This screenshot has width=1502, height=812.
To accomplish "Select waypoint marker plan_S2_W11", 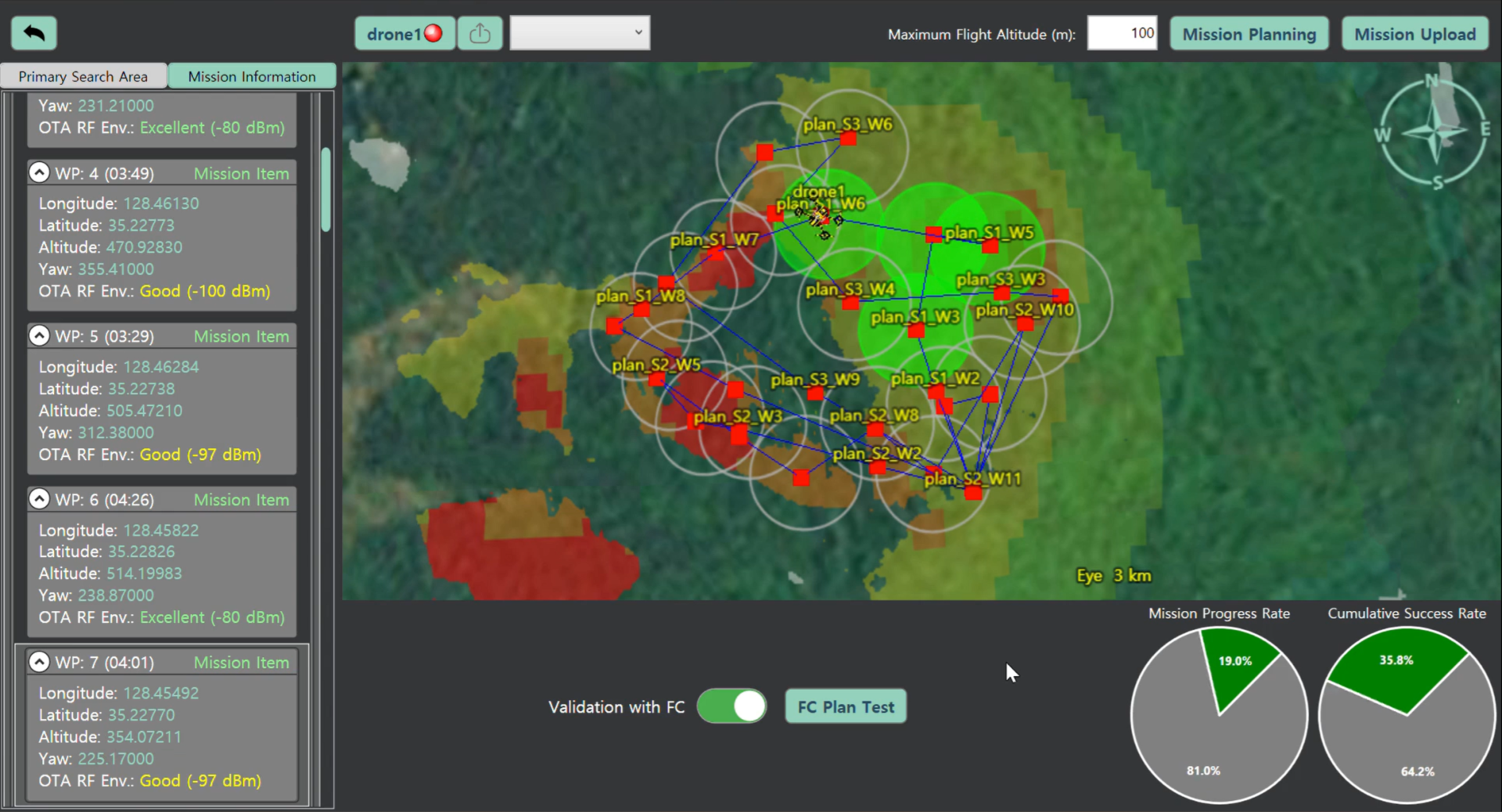I will coord(973,493).
